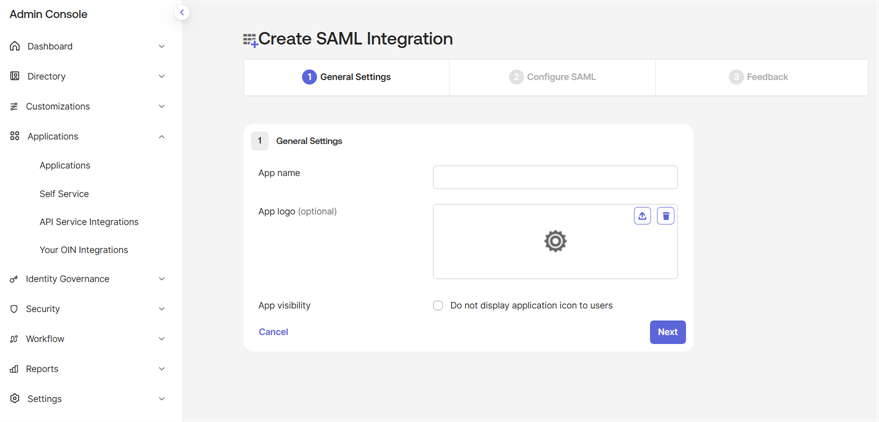Click the Create SAML Integration title icon
The width and height of the screenshot is (879, 422).
coord(250,40)
